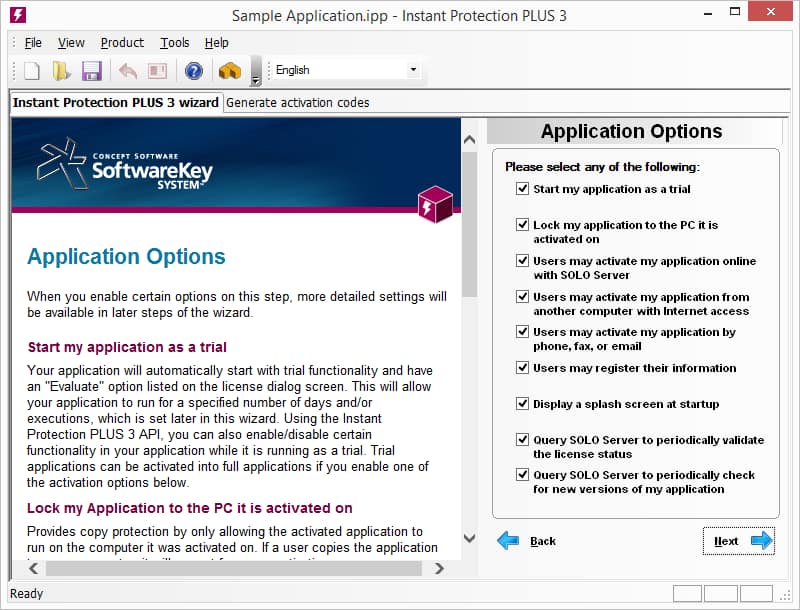This screenshot has width=800, height=610.
Task: Uncheck Lock my application to the PC
Action: coord(522,225)
